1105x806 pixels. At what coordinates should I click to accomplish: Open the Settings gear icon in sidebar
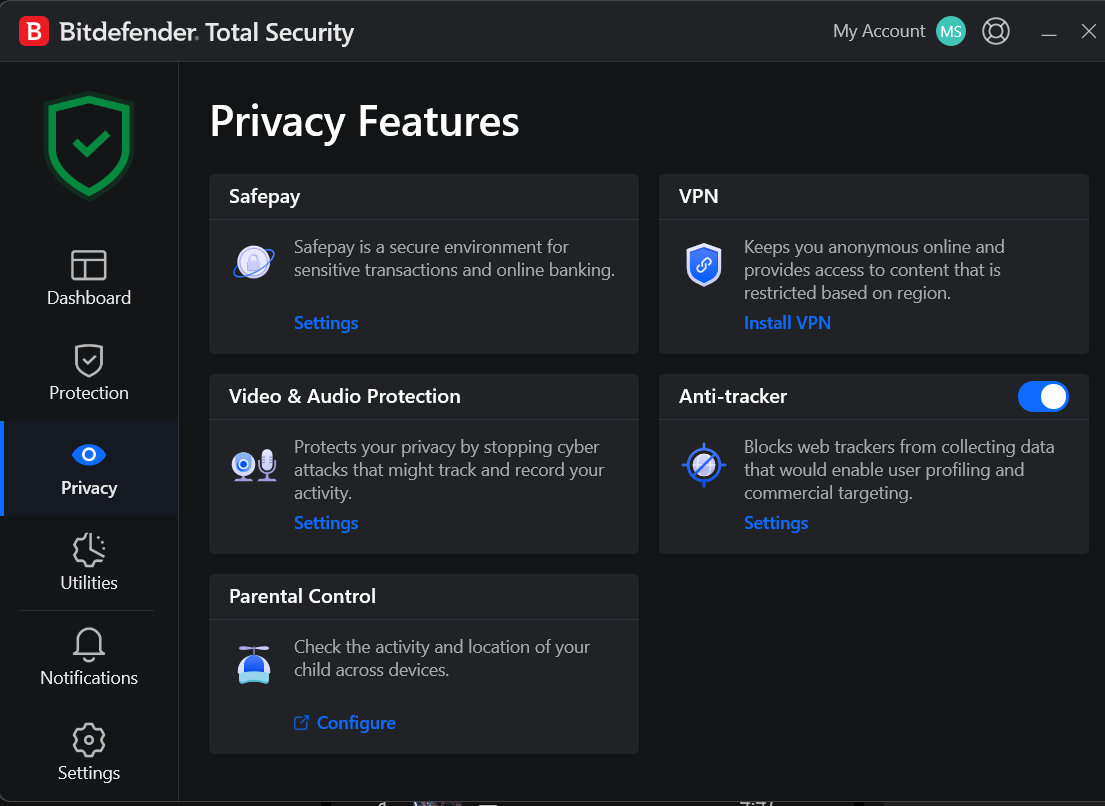89,740
